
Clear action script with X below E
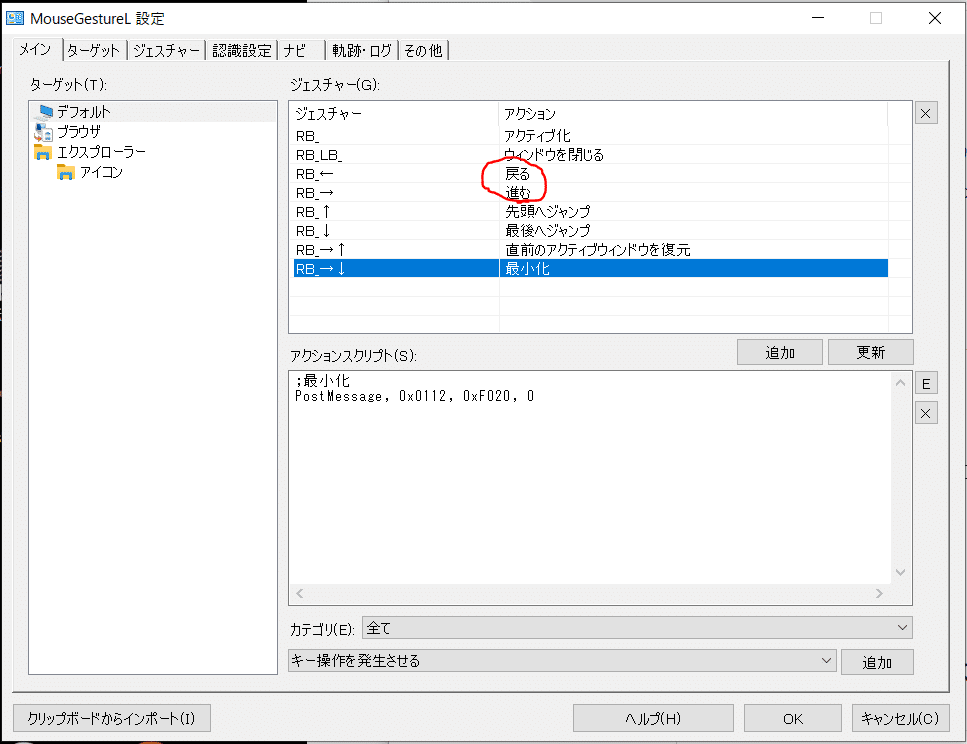(926, 413)
